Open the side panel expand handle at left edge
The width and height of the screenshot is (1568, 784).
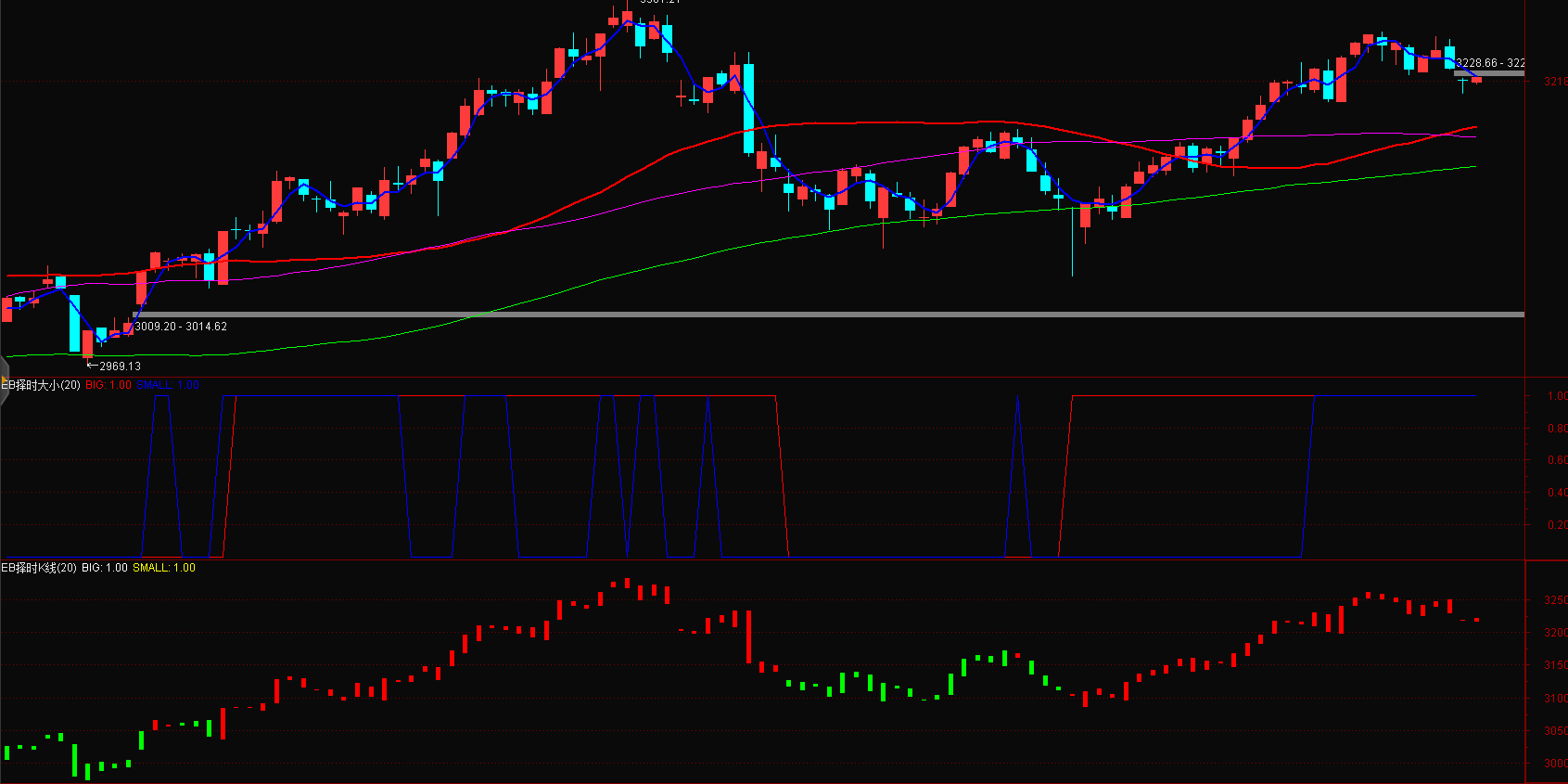tap(4, 381)
